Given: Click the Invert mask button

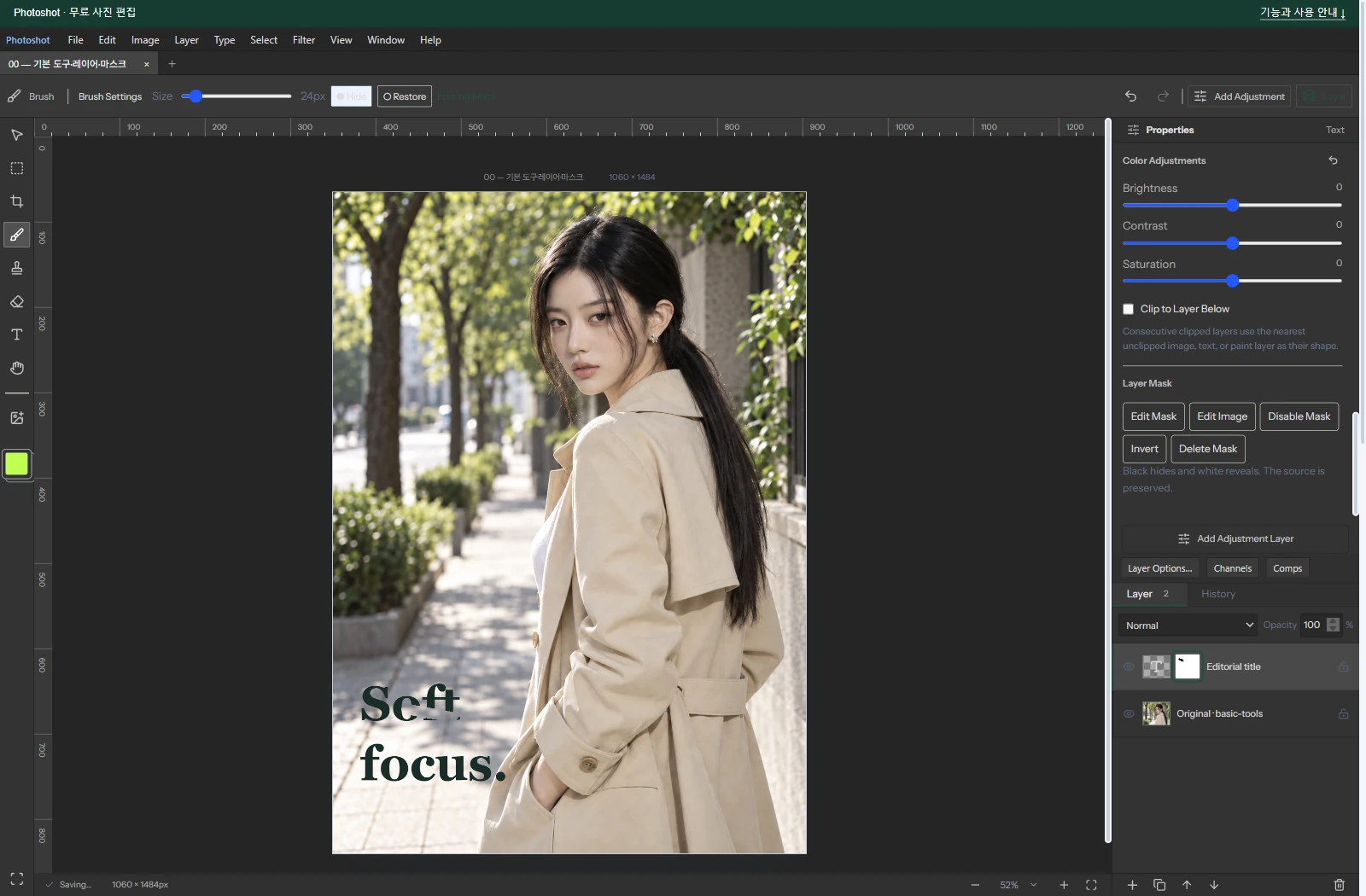Looking at the screenshot, I should coord(1144,449).
